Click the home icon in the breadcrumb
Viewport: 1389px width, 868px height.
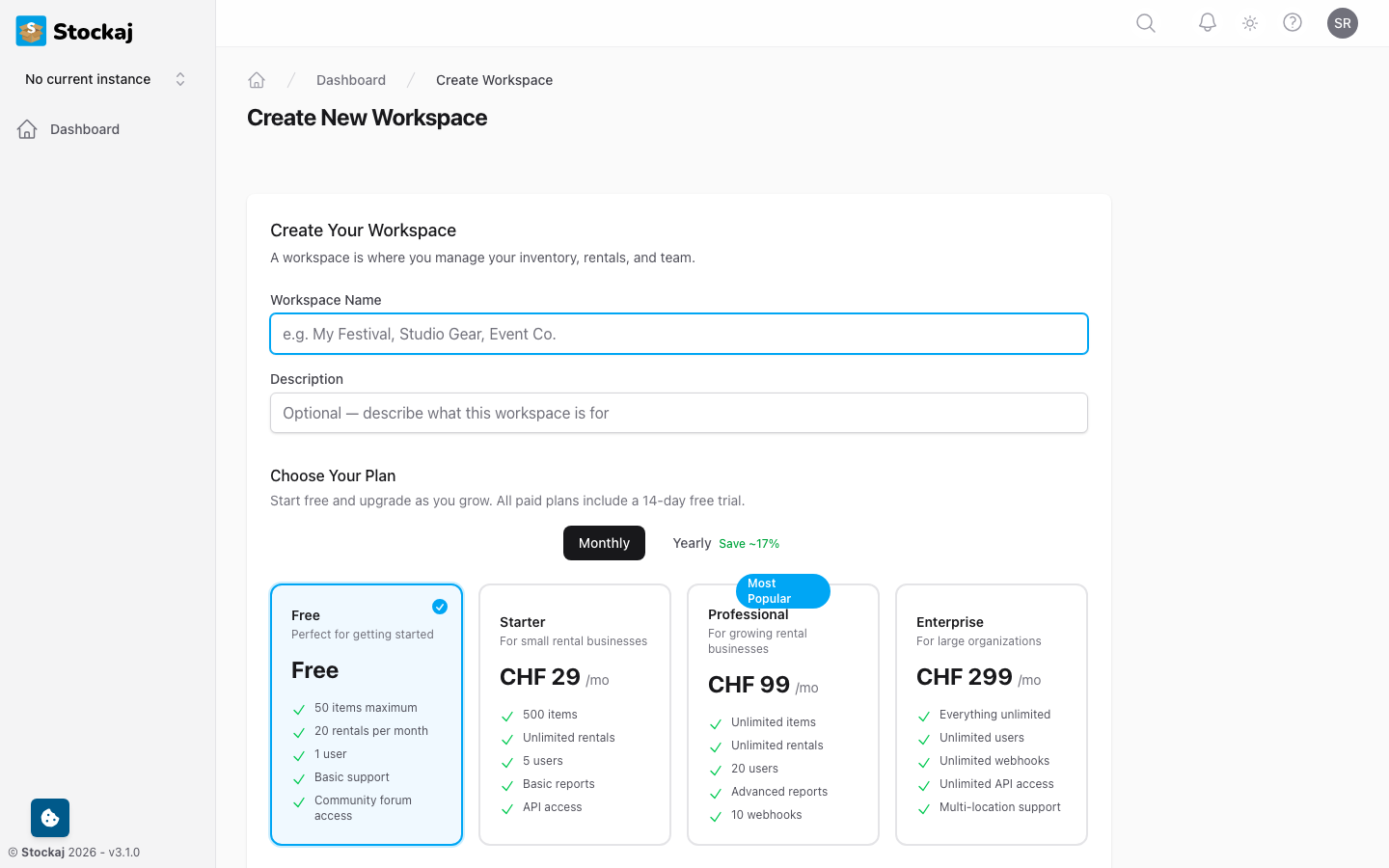click(257, 80)
